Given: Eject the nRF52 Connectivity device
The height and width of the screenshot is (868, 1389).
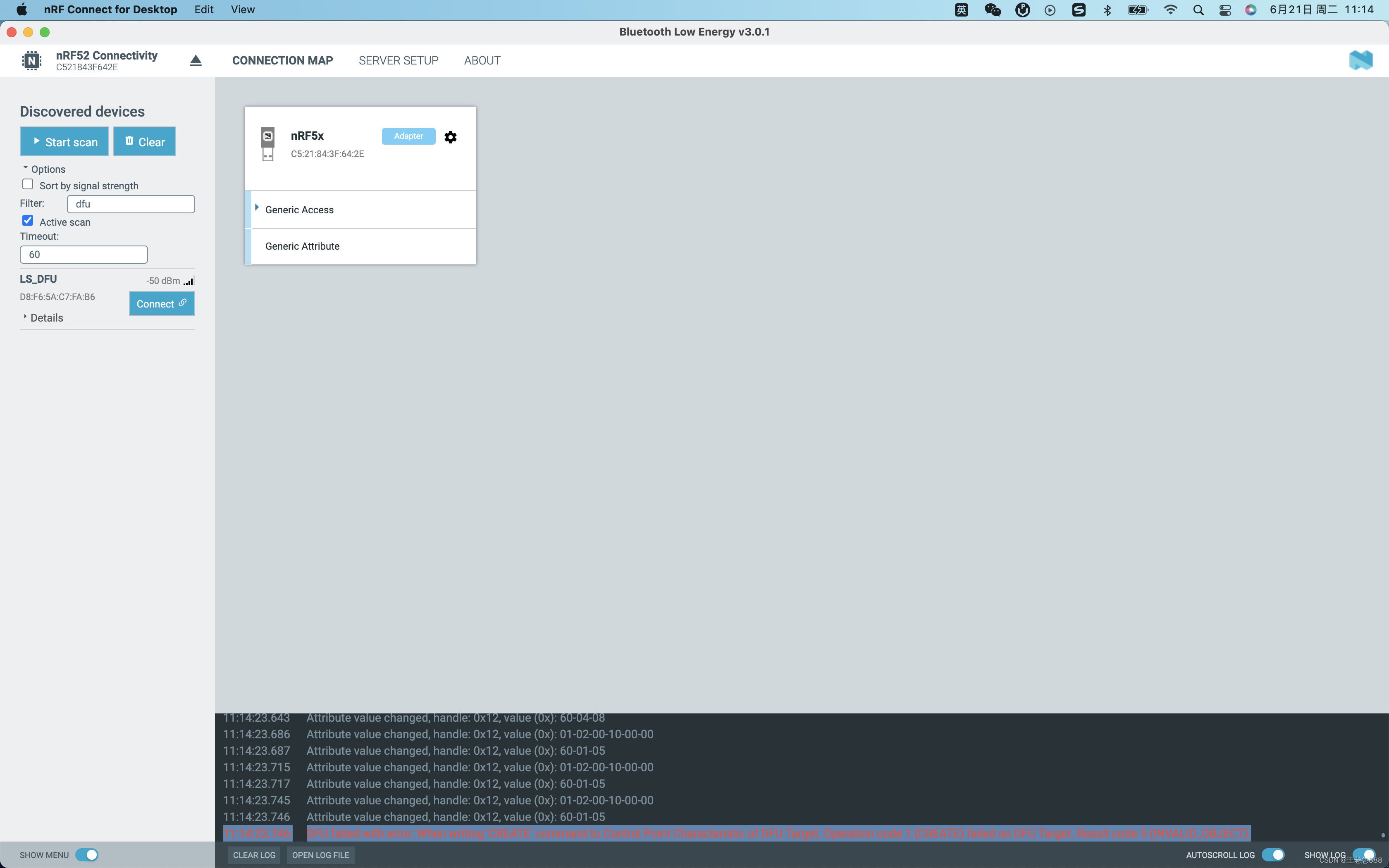Looking at the screenshot, I should [x=196, y=60].
